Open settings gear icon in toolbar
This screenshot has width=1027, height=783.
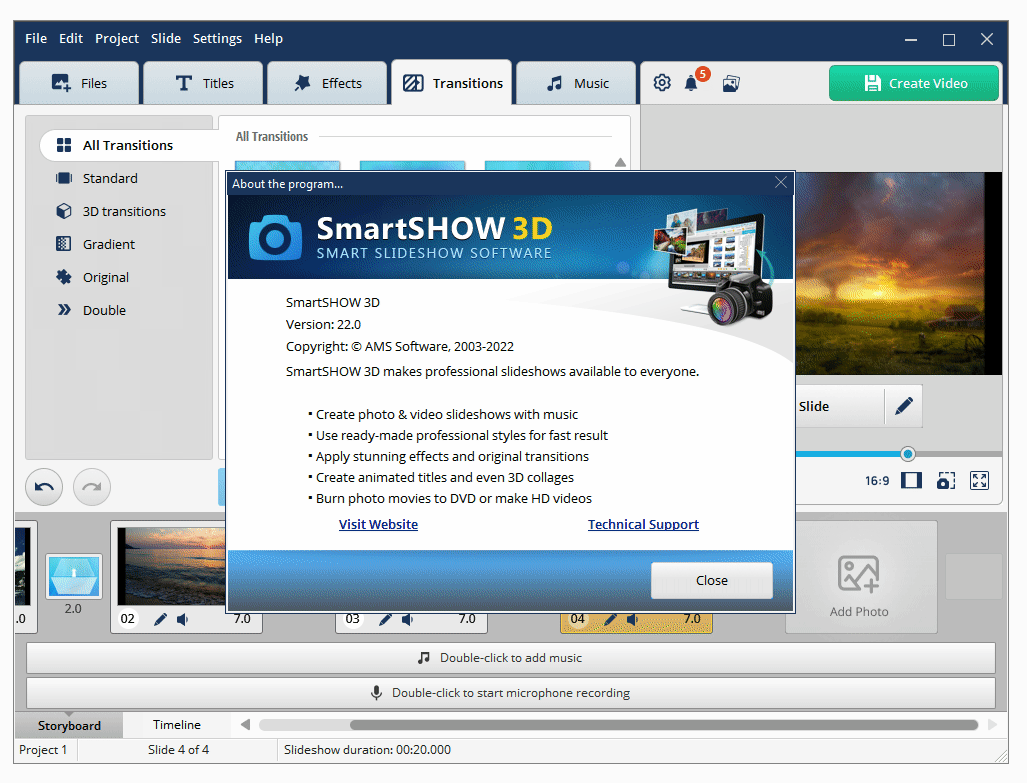(662, 83)
